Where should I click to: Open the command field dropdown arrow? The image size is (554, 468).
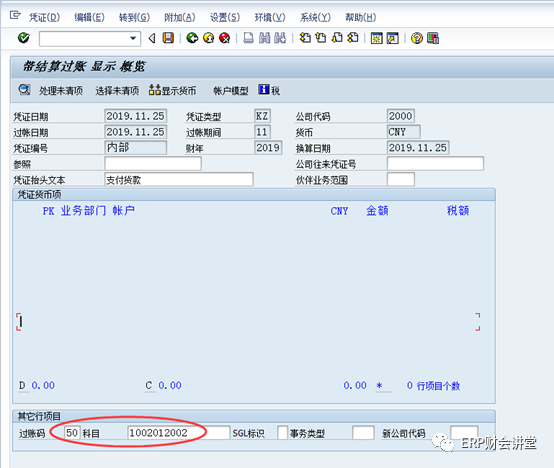tap(133, 38)
